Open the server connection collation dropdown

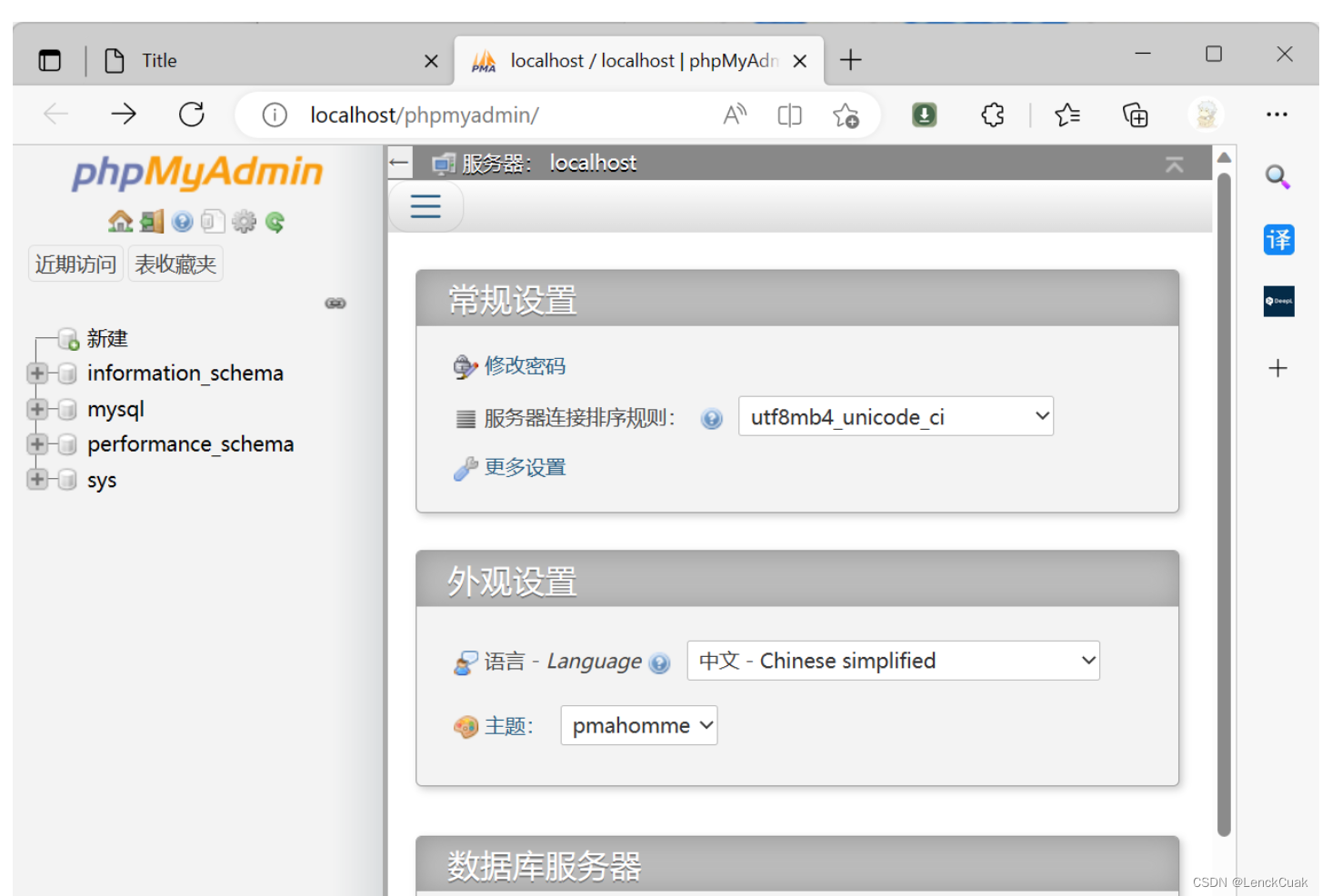click(x=896, y=416)
